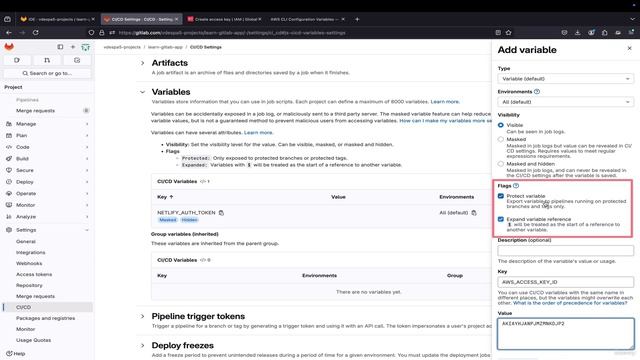Viewport: 640px width, 360px height.
Task: Click the Flags help icon
Action: 516,186
